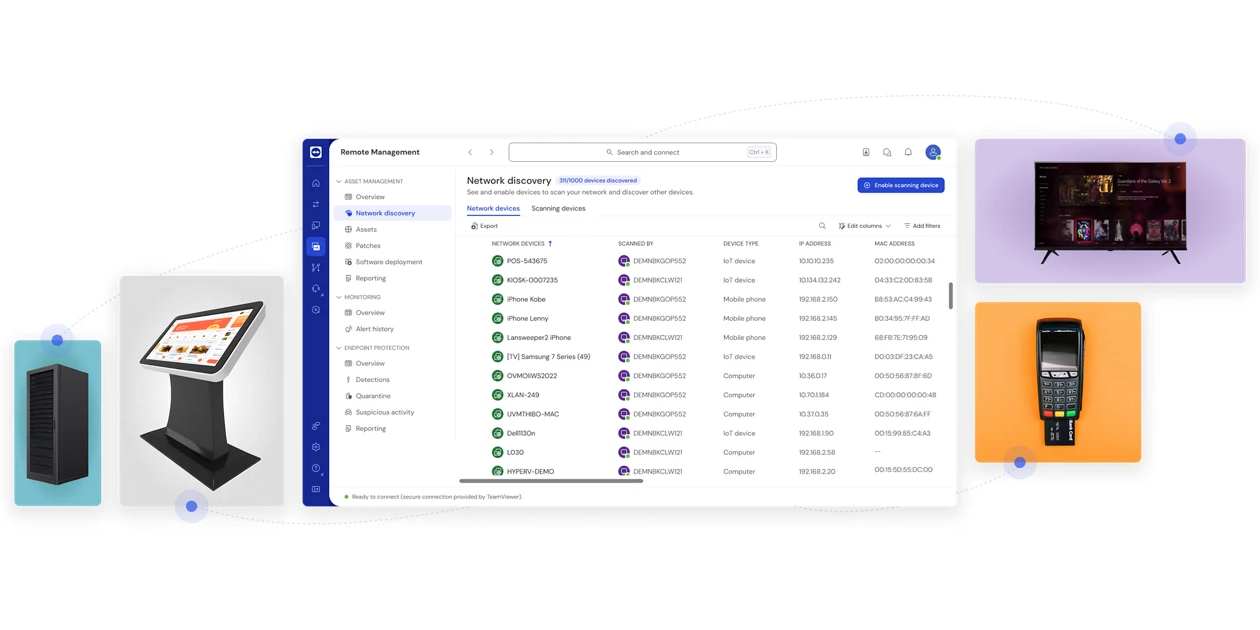Click the back navigation arrow
Image resolution: width=1260 pixels, height=630 pixels.
[470, 152]
